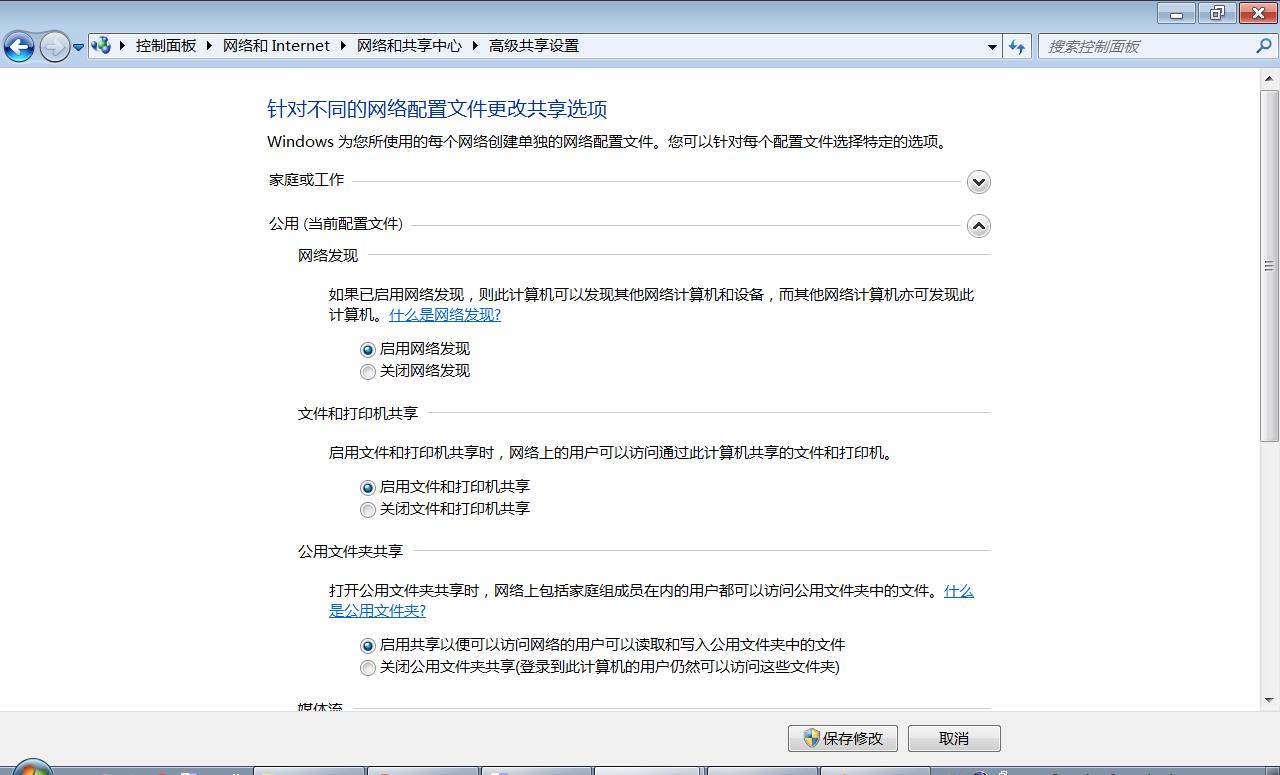This screenshot has width=1280, height=775.
Task: Click the shield icon on 保存修改 button
Action: (x=812, y=738)
